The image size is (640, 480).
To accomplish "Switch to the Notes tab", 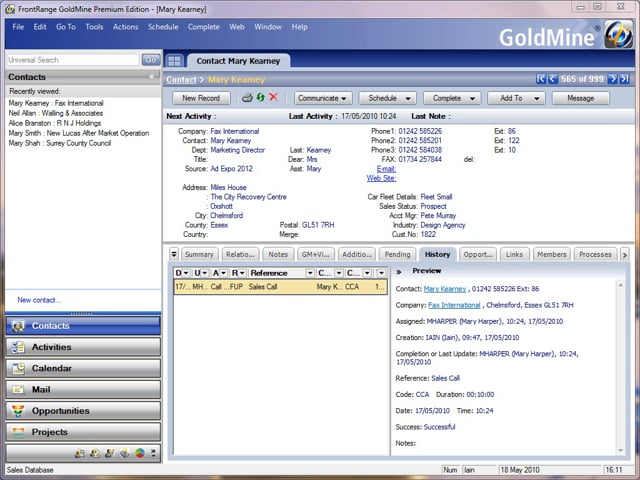I will click(278, 254).
